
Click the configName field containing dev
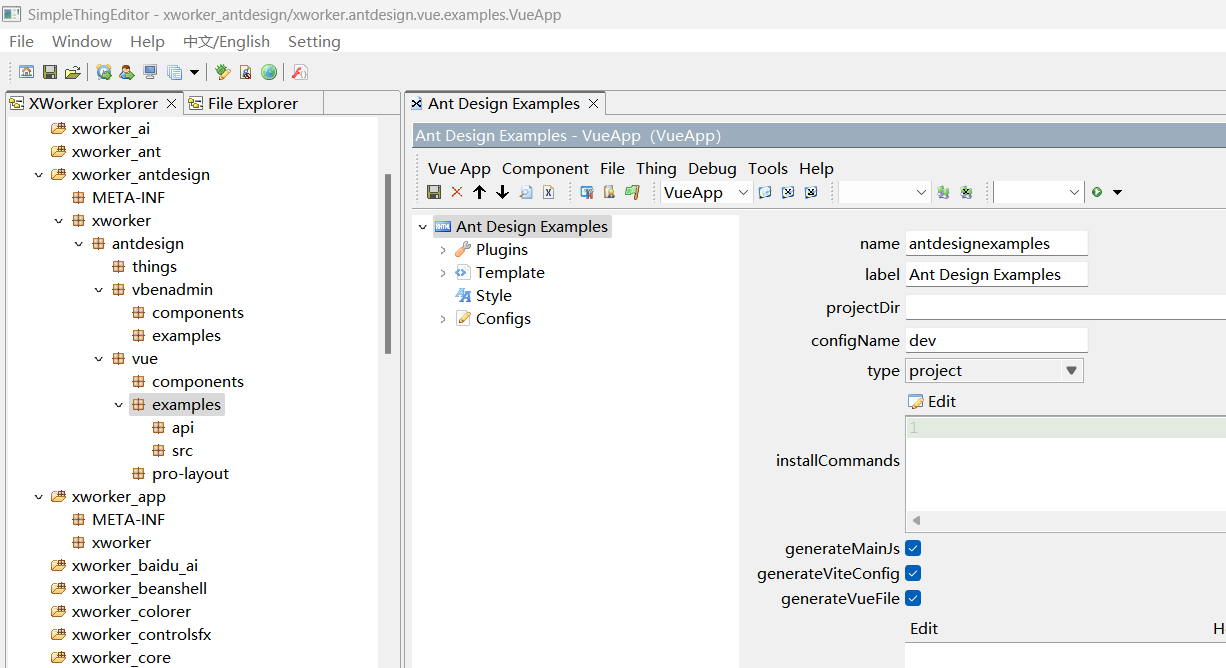coord(996,341)
